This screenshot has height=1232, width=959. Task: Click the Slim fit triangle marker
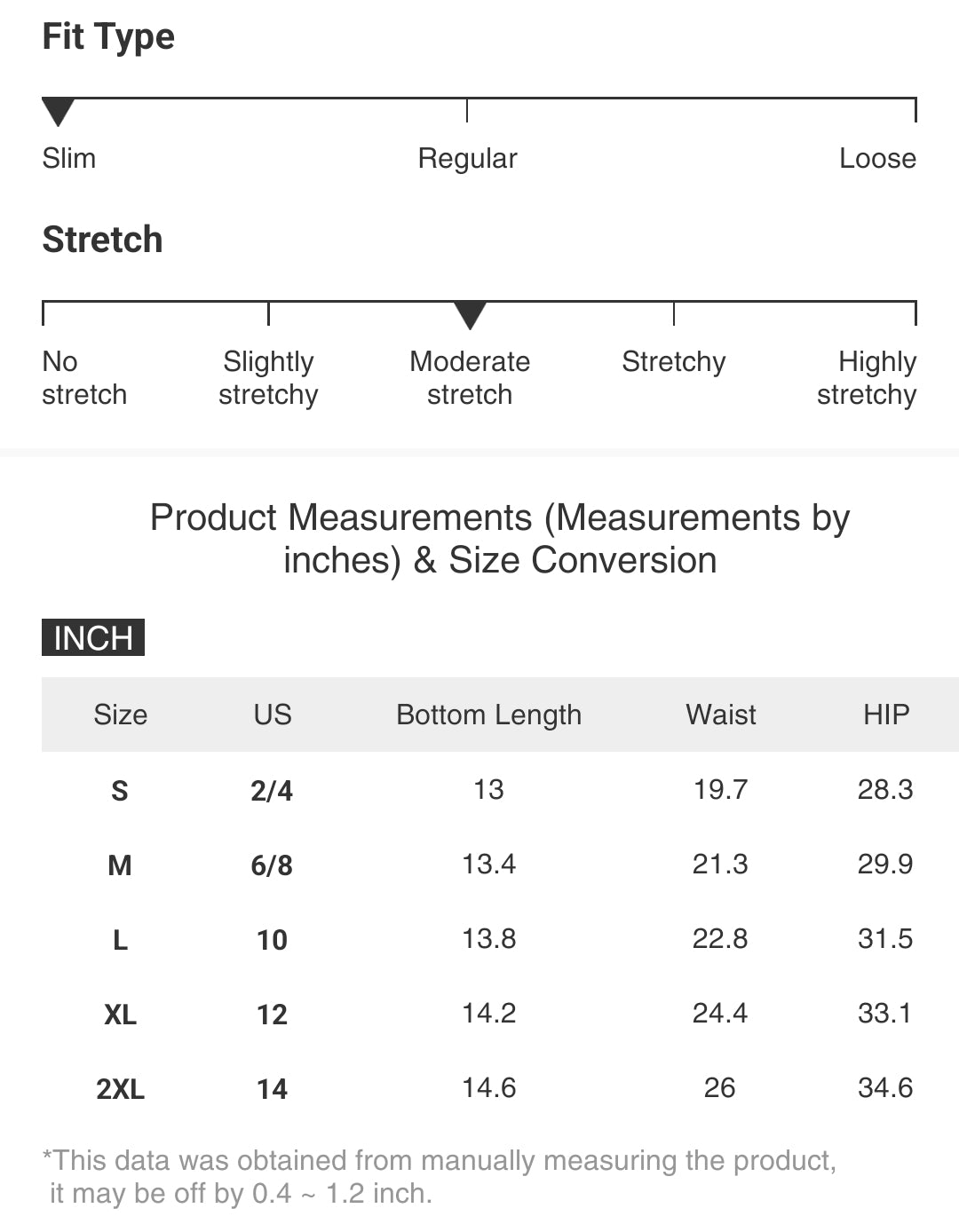coord(58,113)
